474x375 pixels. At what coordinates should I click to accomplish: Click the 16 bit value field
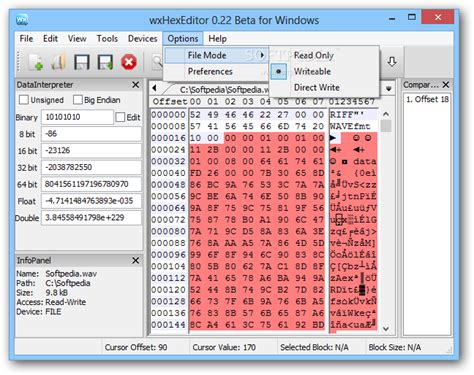(91, 150)
